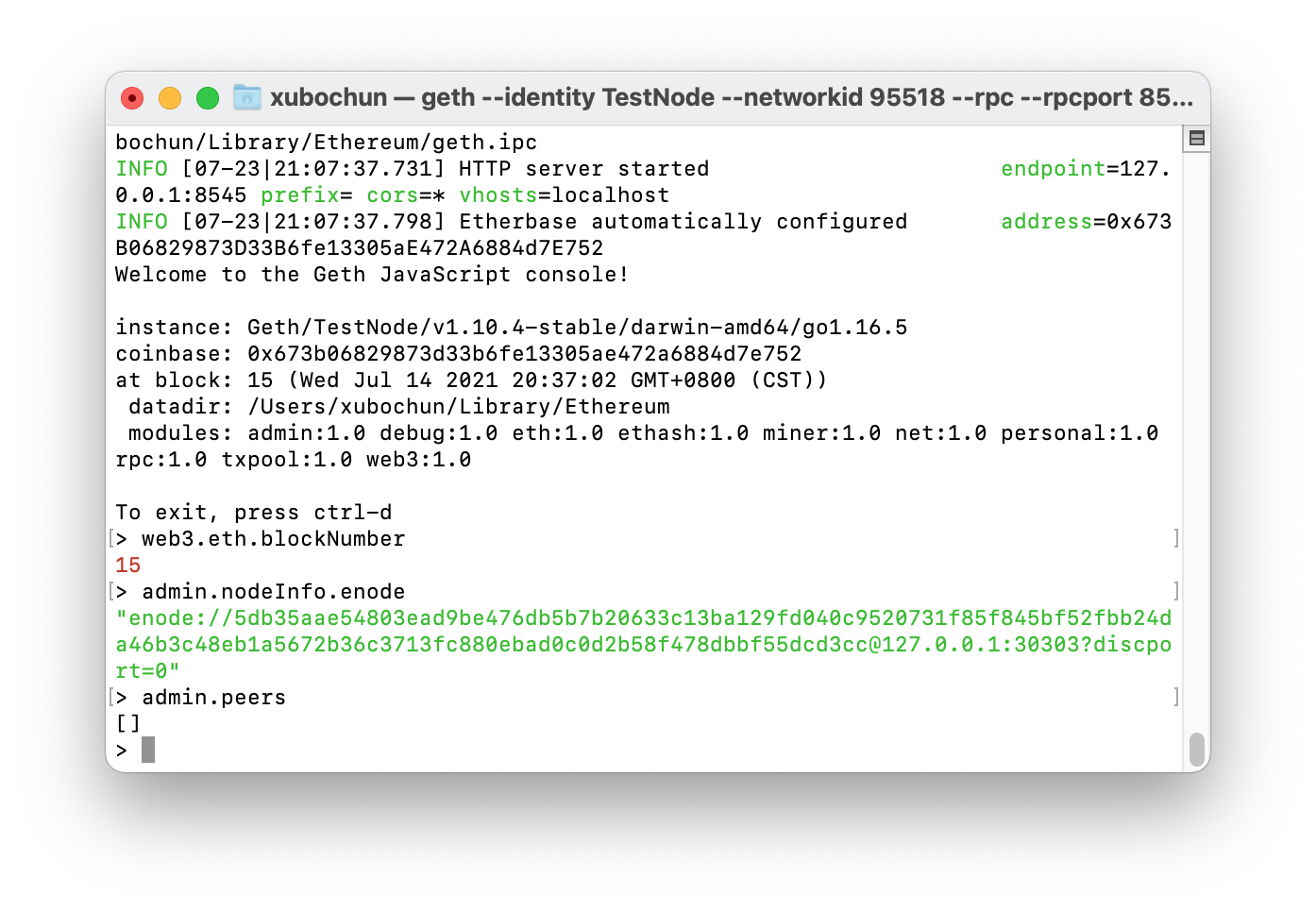This screenshot has height=912, width=1316.
Task: Click the red block number 15 output
Action: [127, 566]
